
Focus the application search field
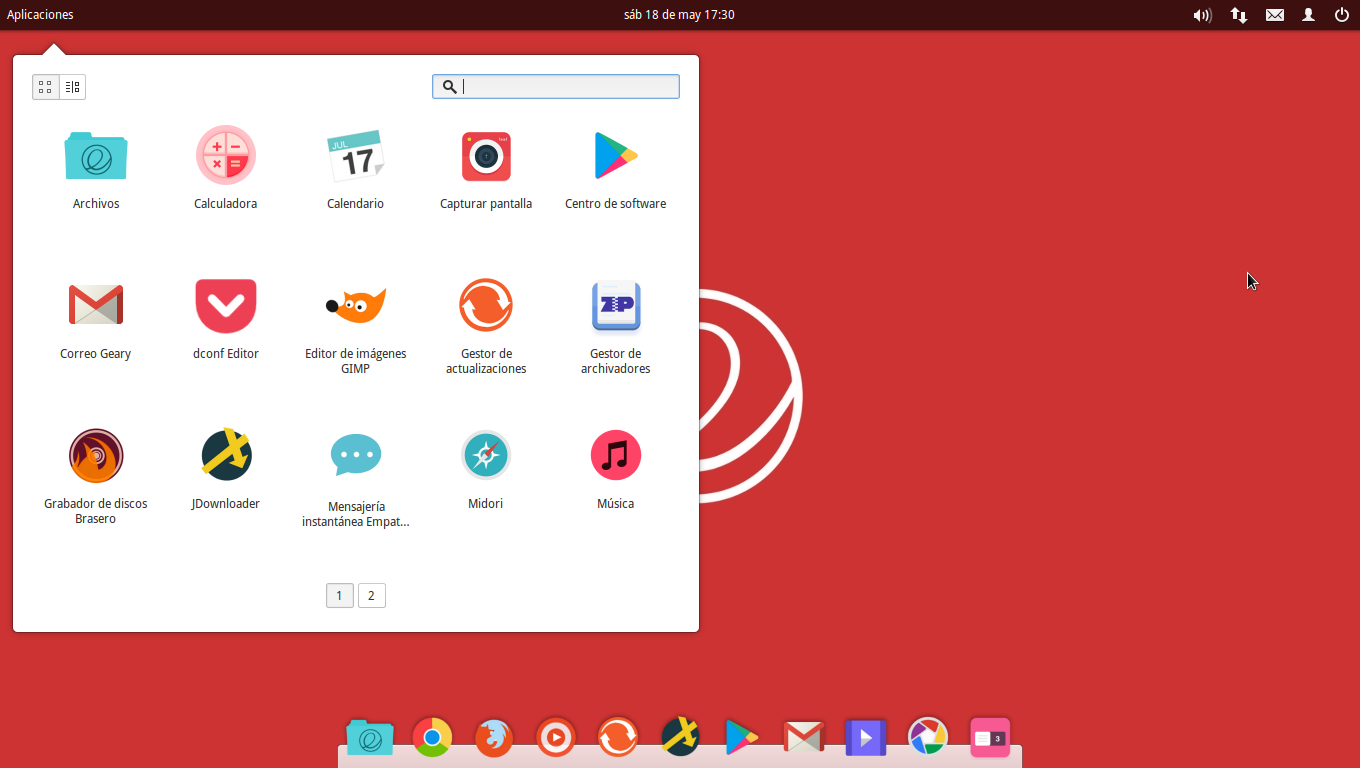click(556, 87)
